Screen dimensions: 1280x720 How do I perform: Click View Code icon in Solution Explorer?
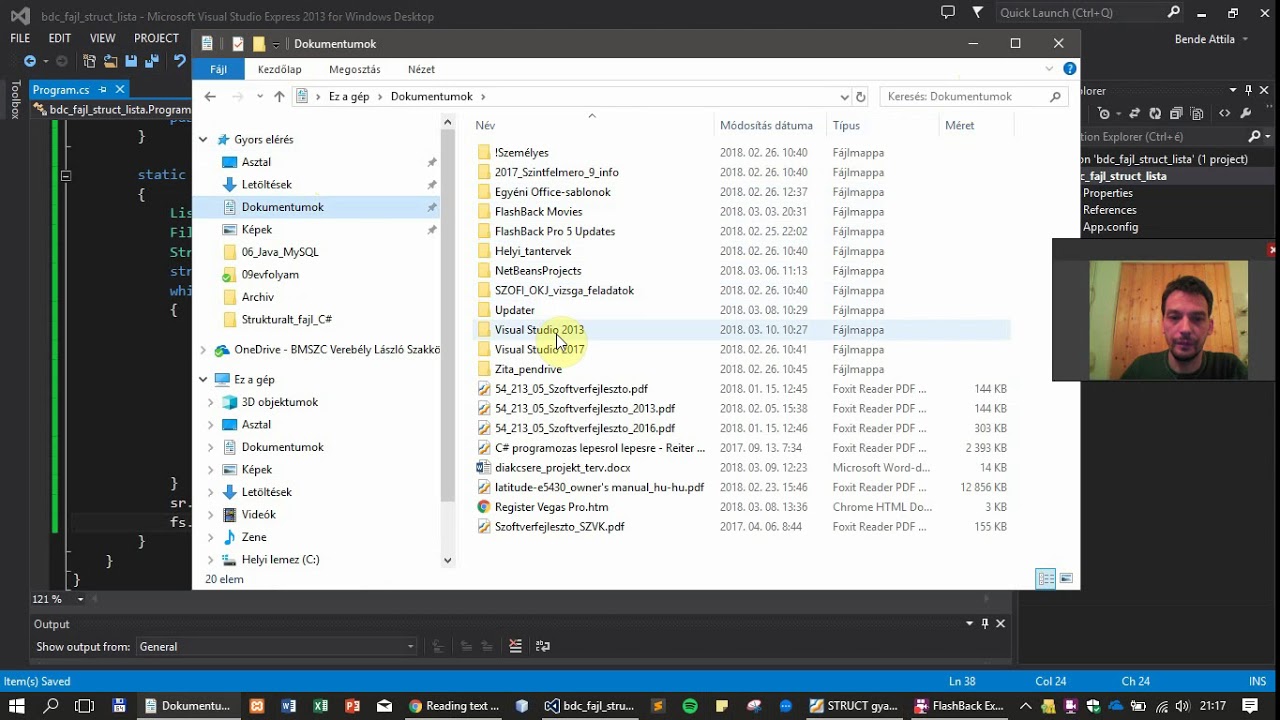(x=1225, y=114)
